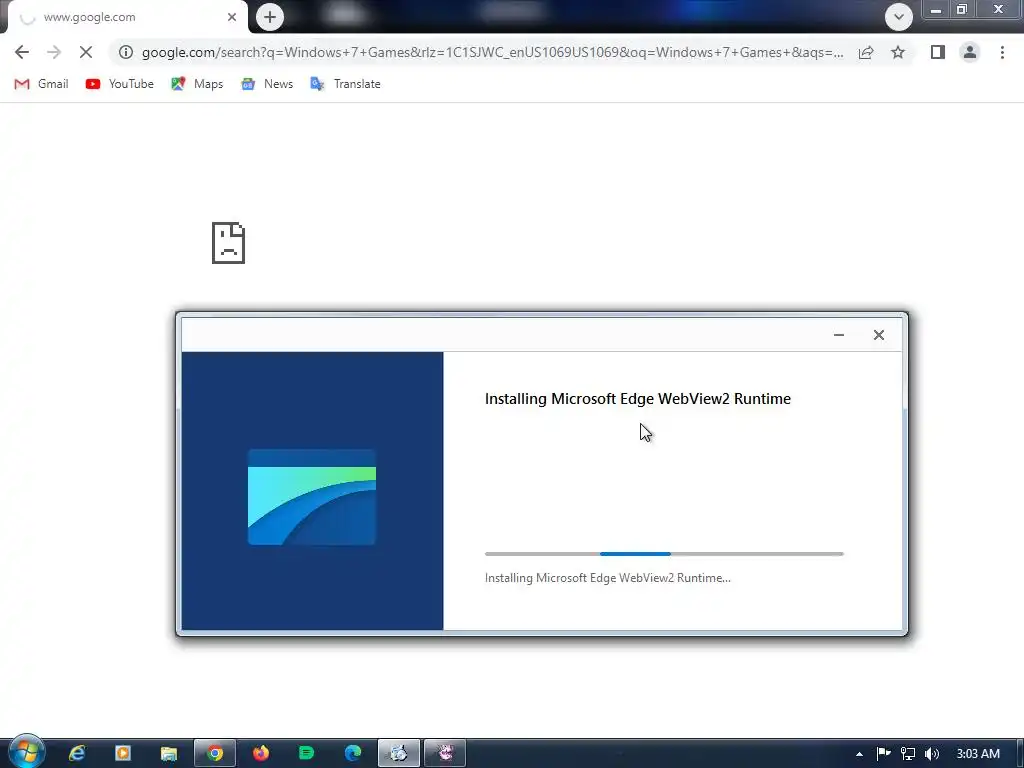Open the volume speaker tray icon
Viewport: 1024px width, 768px height.
tap(932, 754)
